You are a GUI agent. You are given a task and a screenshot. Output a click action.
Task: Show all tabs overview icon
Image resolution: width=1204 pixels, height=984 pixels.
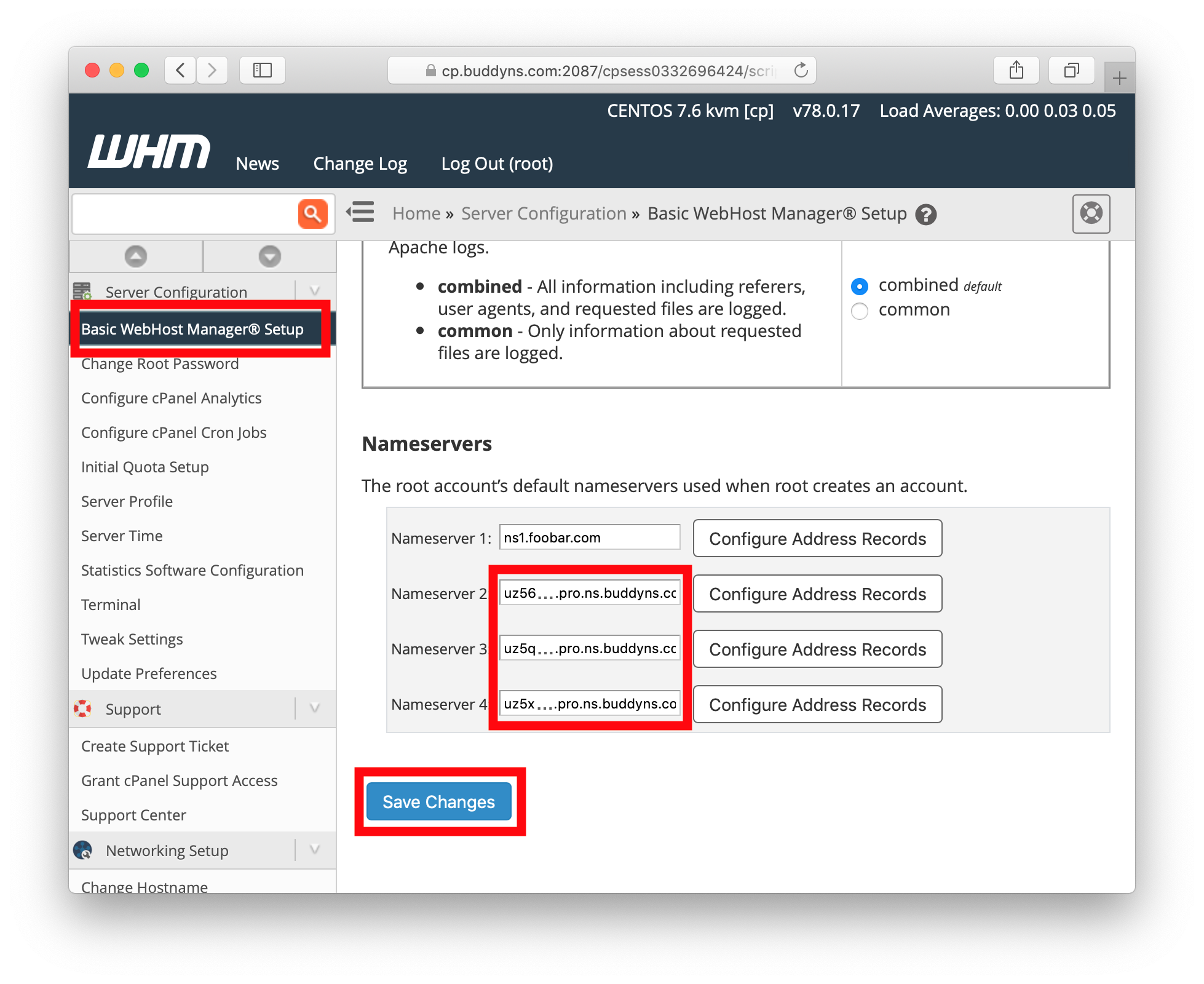[x=1072, y=70]
